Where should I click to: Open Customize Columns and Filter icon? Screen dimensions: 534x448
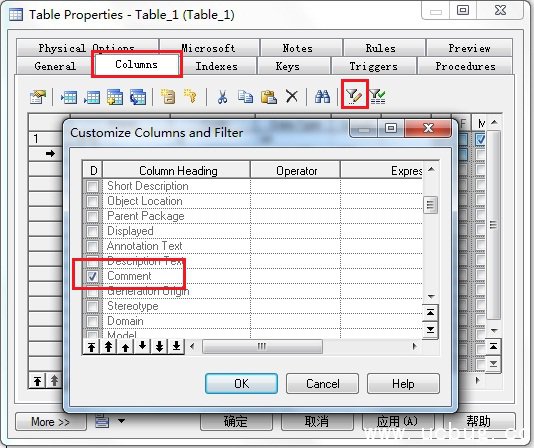pyautogui.click(x=355, y=96)
